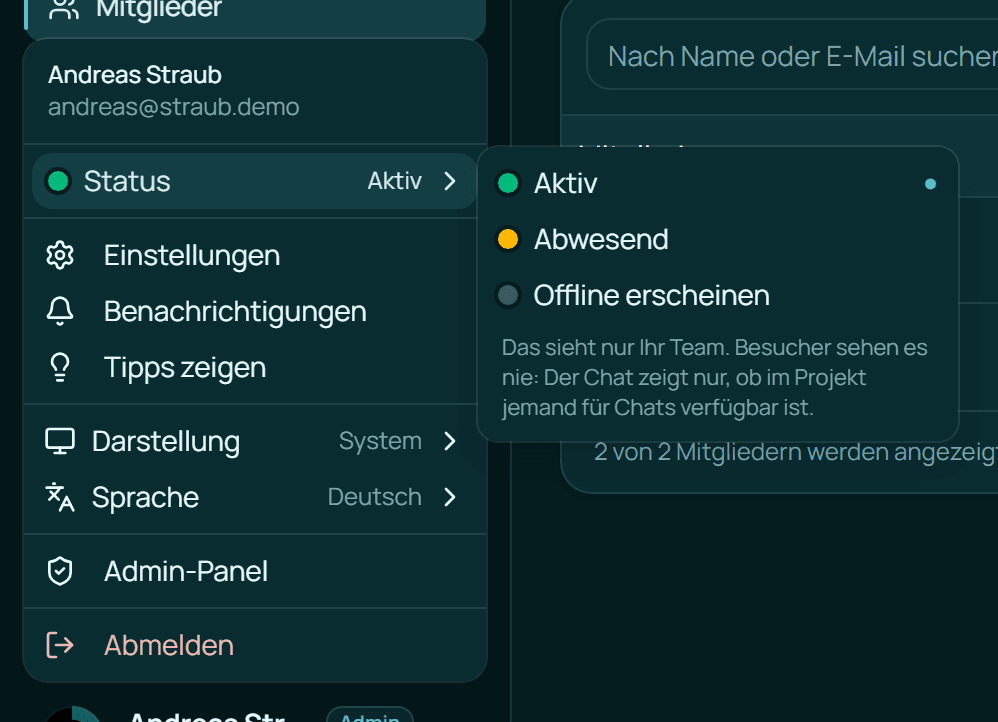Click the selected indicator dot next to Aktiv

pos(931,184)
